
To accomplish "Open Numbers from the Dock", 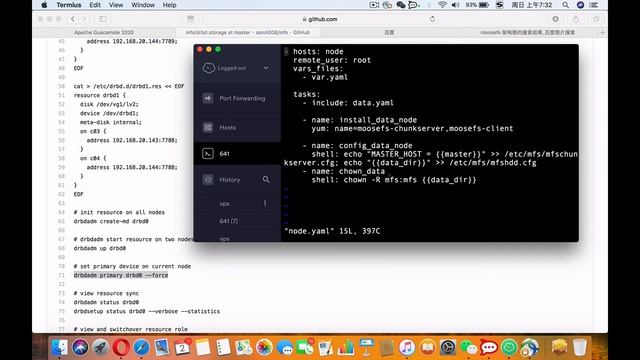I will coord(346,348).
